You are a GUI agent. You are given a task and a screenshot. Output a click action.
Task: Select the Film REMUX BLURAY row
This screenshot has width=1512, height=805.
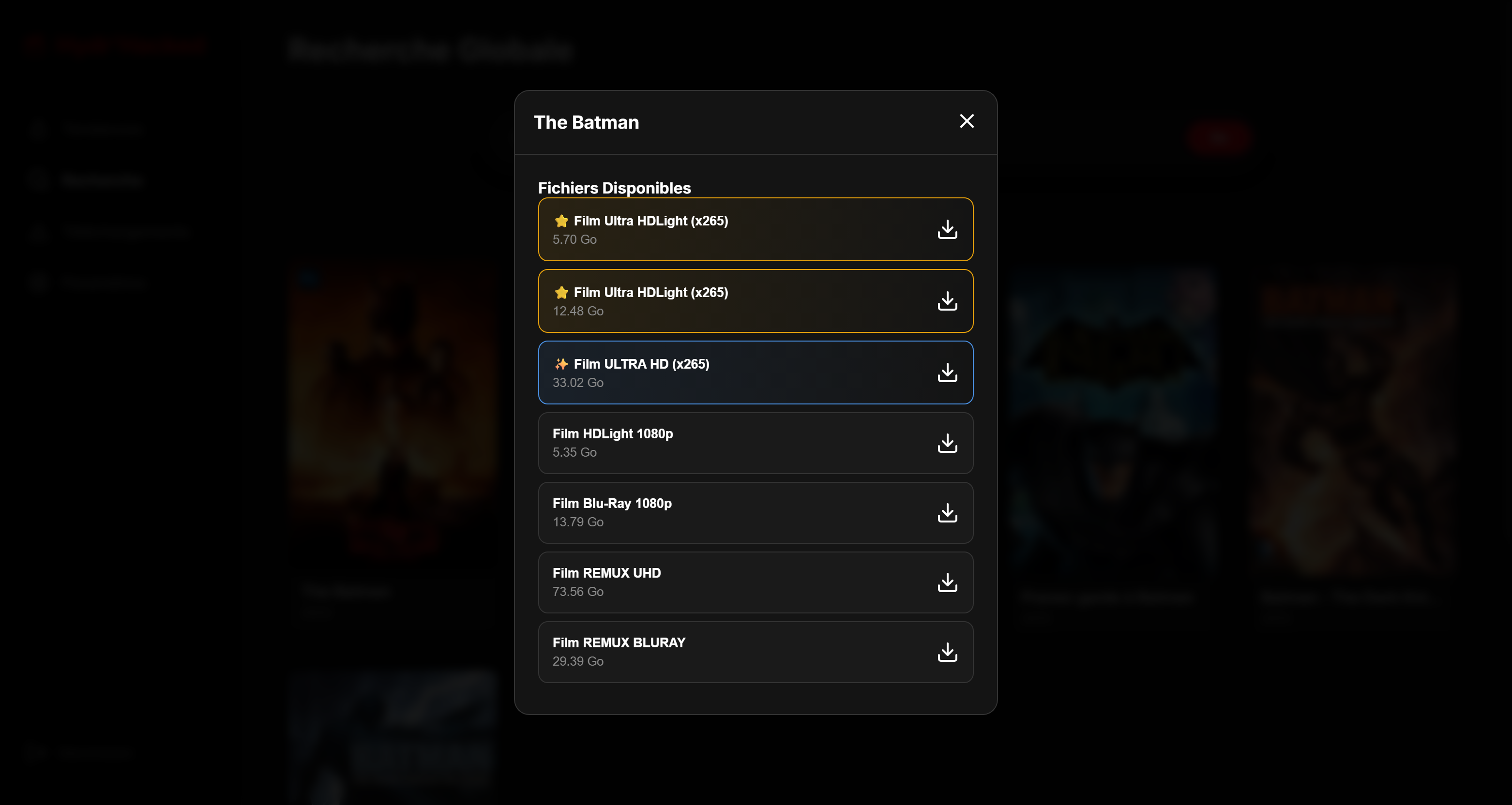click(x=756, y=652)
